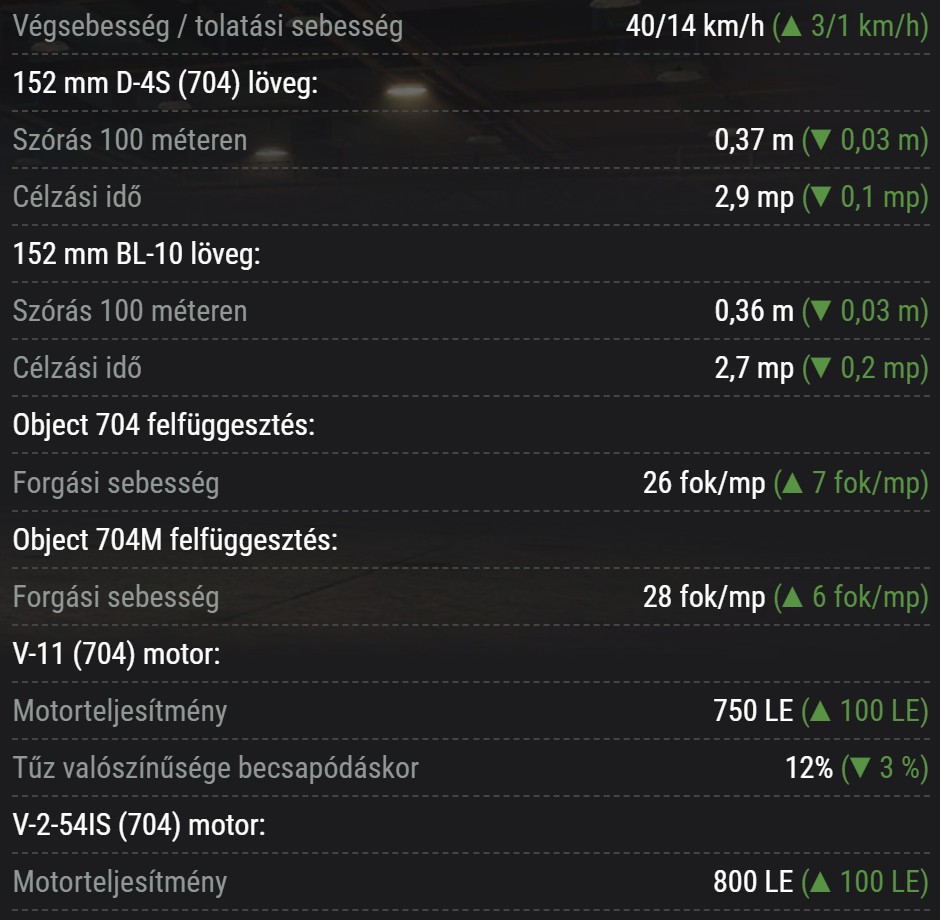Click down arrow beside 3 % fire chance
Viewport: 940px width, 920px height.
860,768
